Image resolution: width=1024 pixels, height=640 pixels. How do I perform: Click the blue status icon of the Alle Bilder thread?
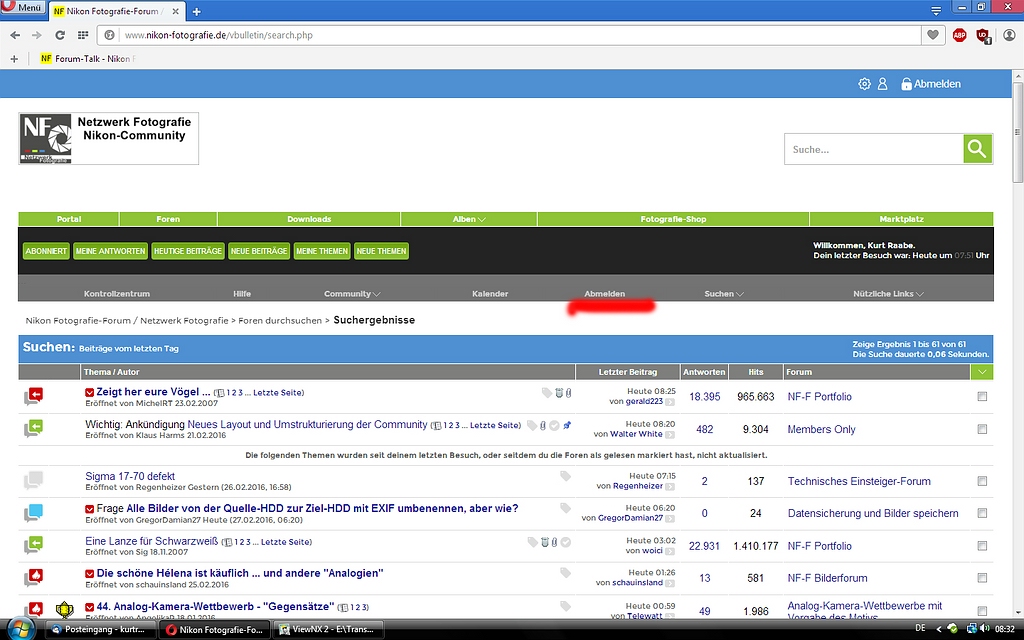pos(33,513)
